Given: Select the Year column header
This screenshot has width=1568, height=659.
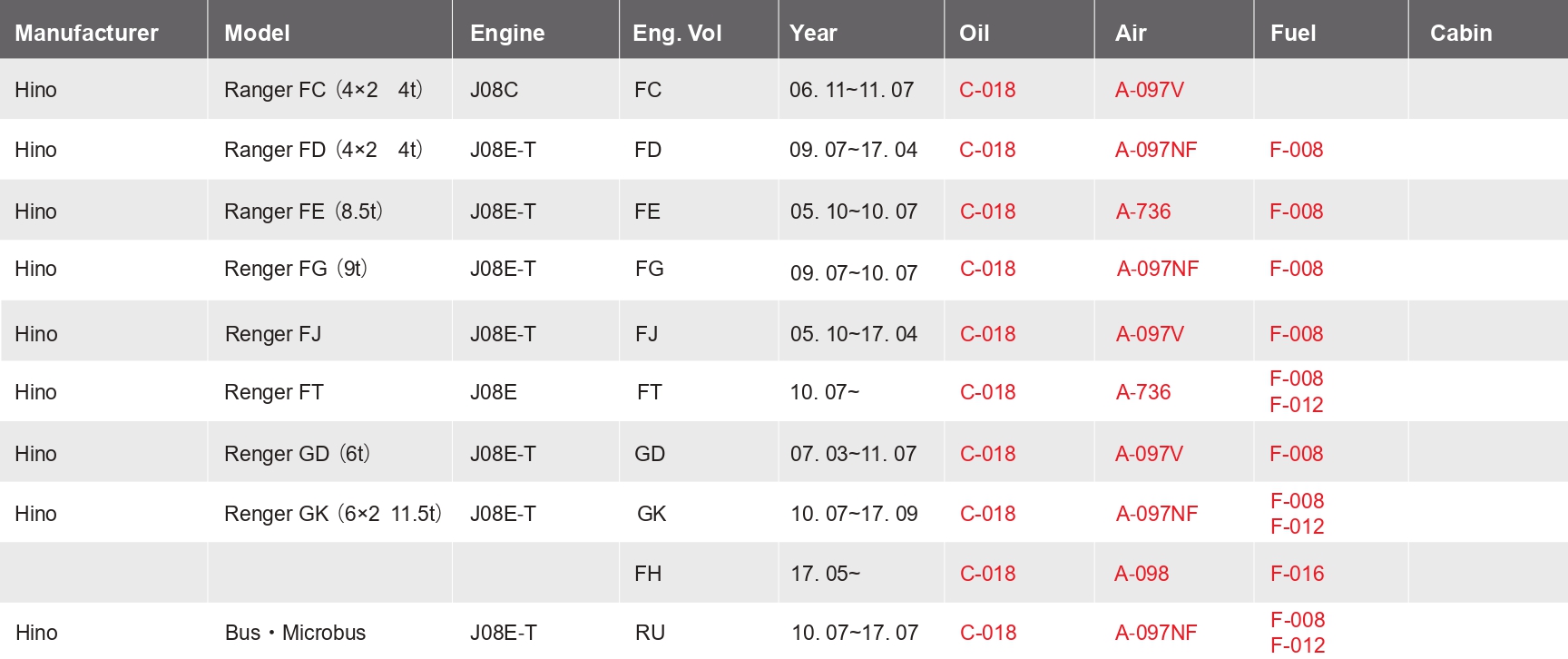Looking at the screenshot, I should 813,34.
